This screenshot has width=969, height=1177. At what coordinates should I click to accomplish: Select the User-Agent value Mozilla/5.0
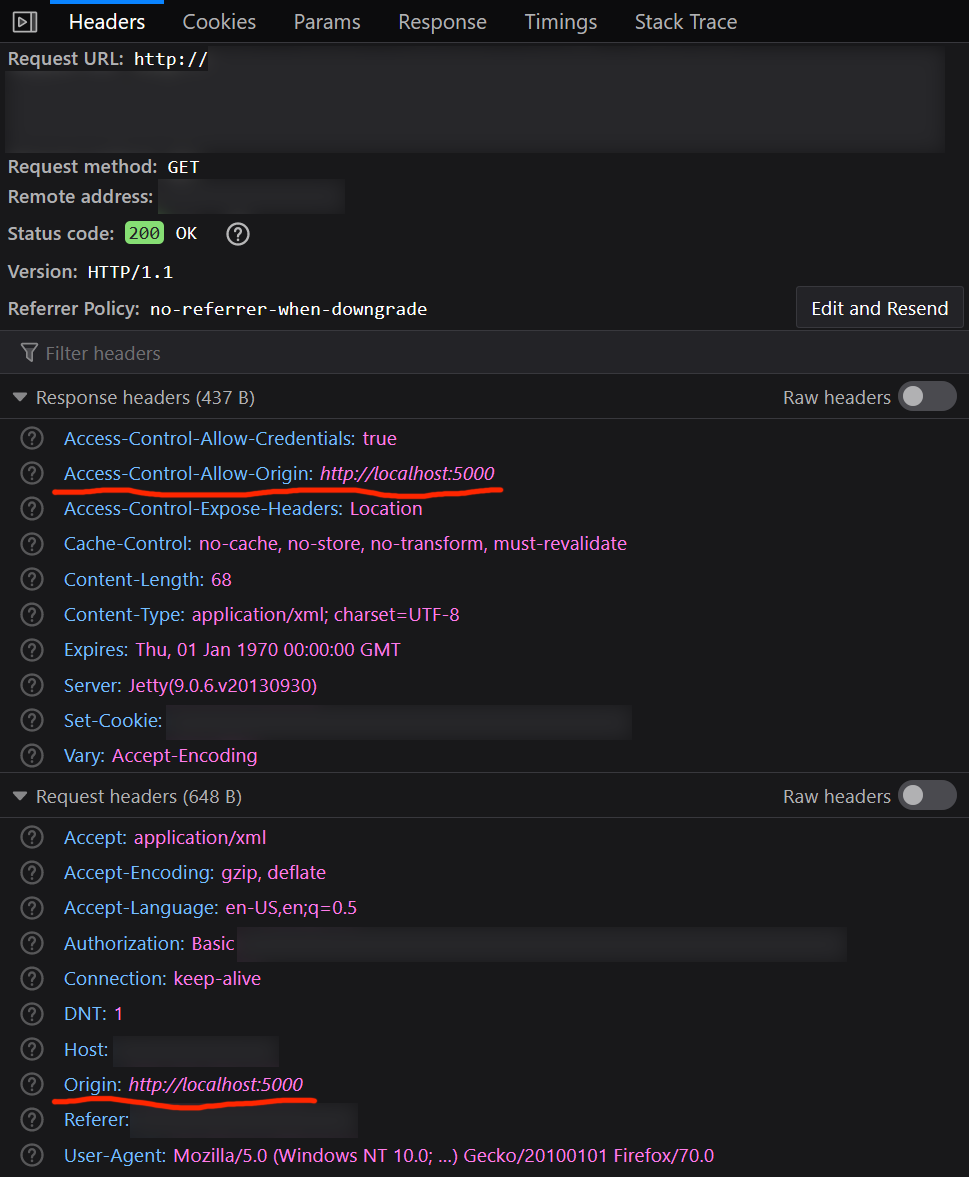pos(220,1155)
